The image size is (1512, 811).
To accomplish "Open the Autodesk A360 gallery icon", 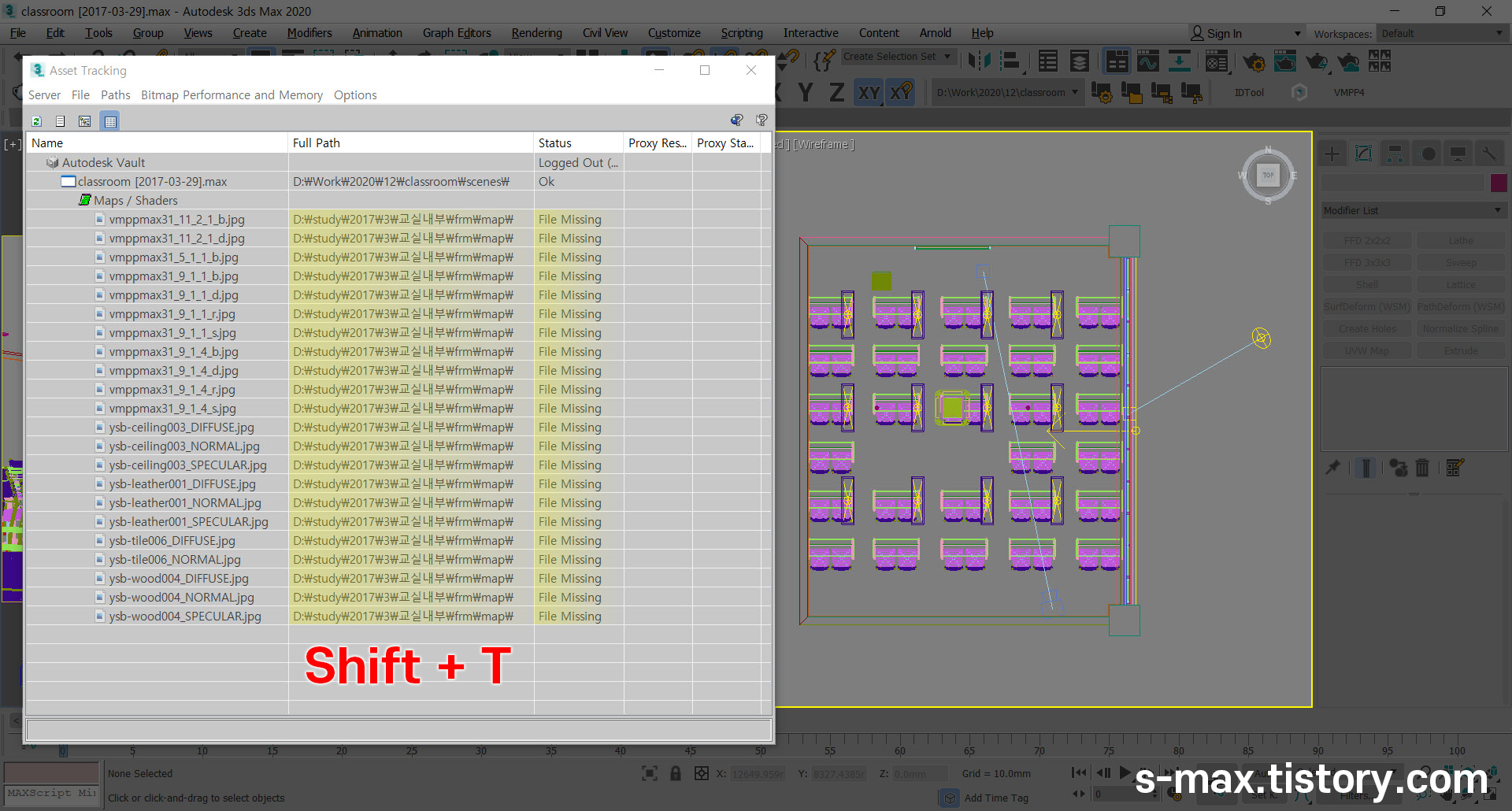I will pyautogui.click(x=1380, y=61).
